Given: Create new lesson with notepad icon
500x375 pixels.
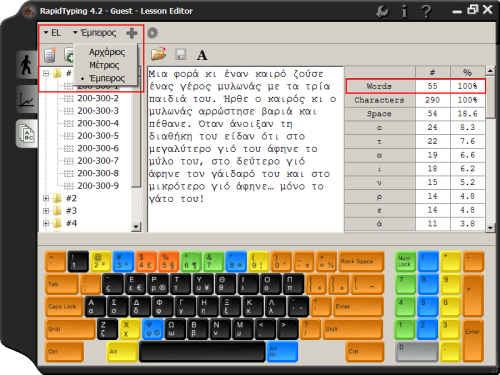Looking at the screenshot, I should click(x=50, y=55).
